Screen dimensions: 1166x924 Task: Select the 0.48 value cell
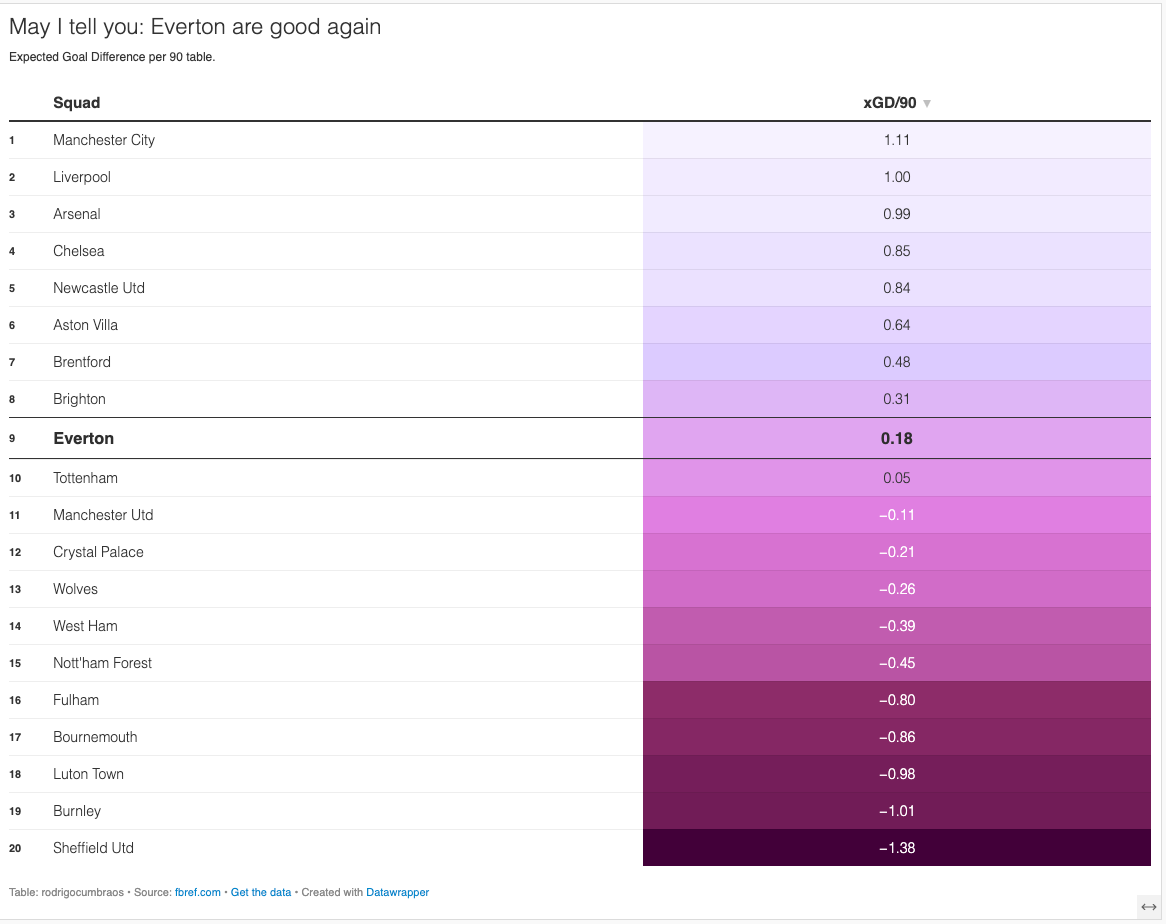click(897, 362)
